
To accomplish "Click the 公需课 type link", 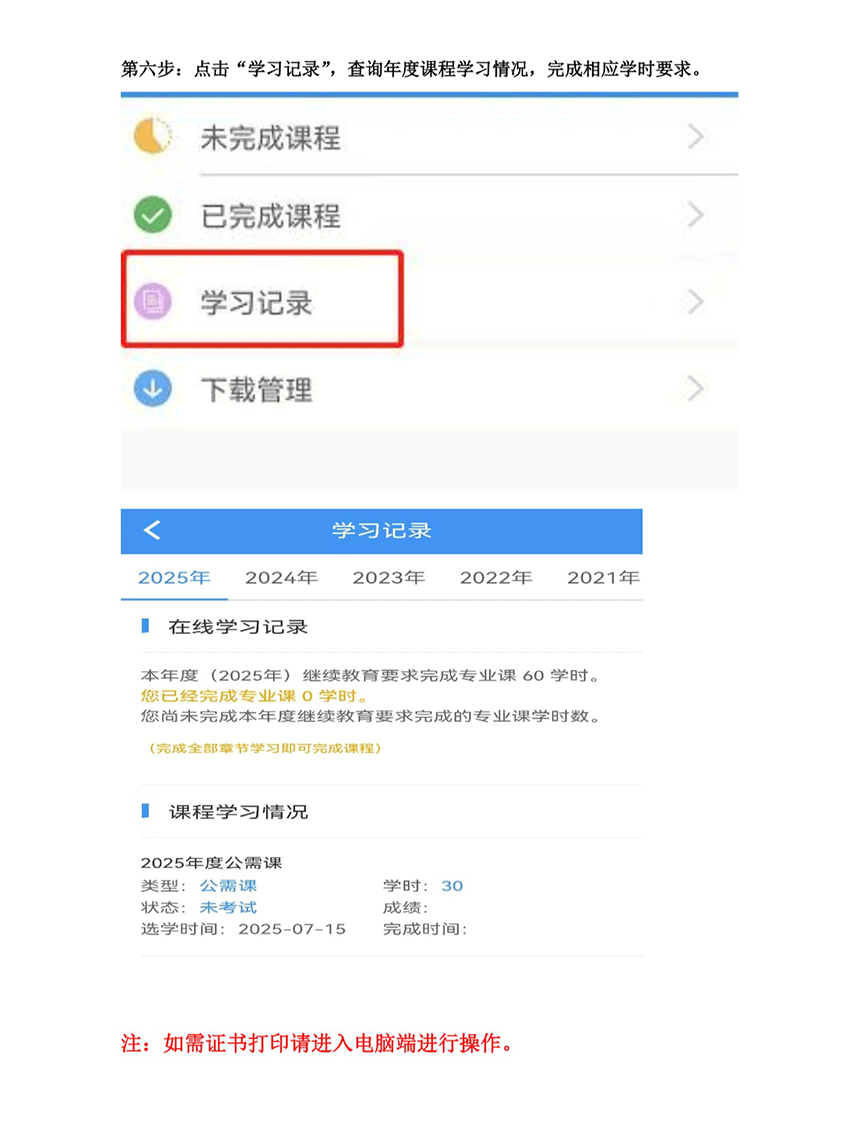I will (228, 886).
